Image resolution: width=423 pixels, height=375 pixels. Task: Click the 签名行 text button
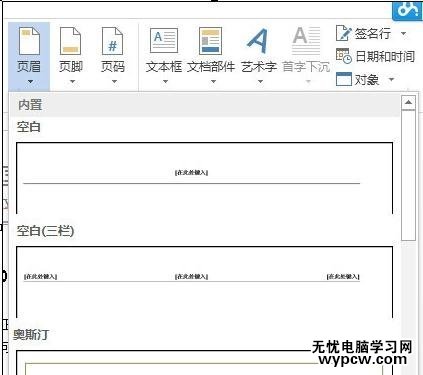click(373, 33)
